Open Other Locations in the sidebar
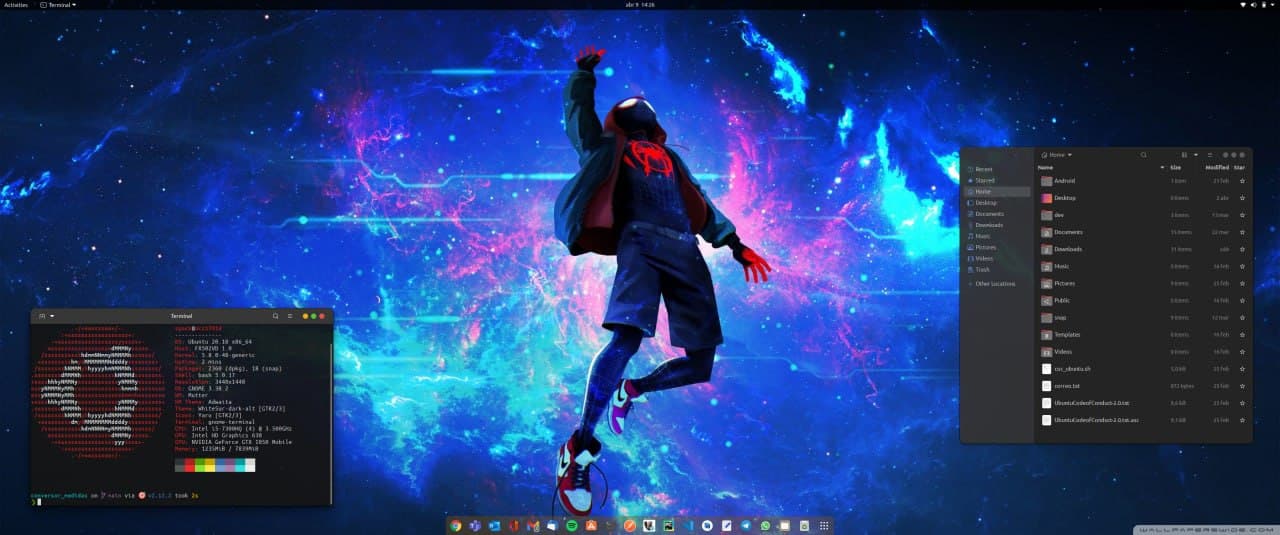The height and width of the screenshot is (535, 1280). coord(994,284)
